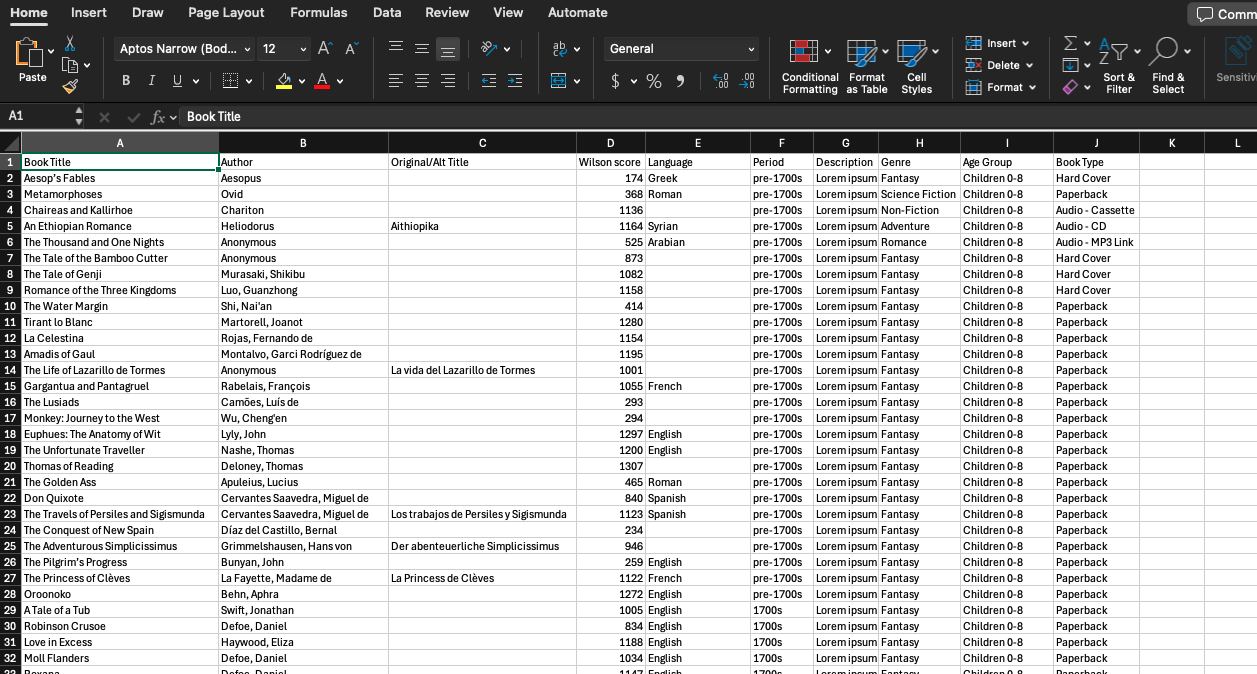The height and width of the screenshot is (674, 1257).
Task: Apply currency dollar format
Action: coord(615,81)
